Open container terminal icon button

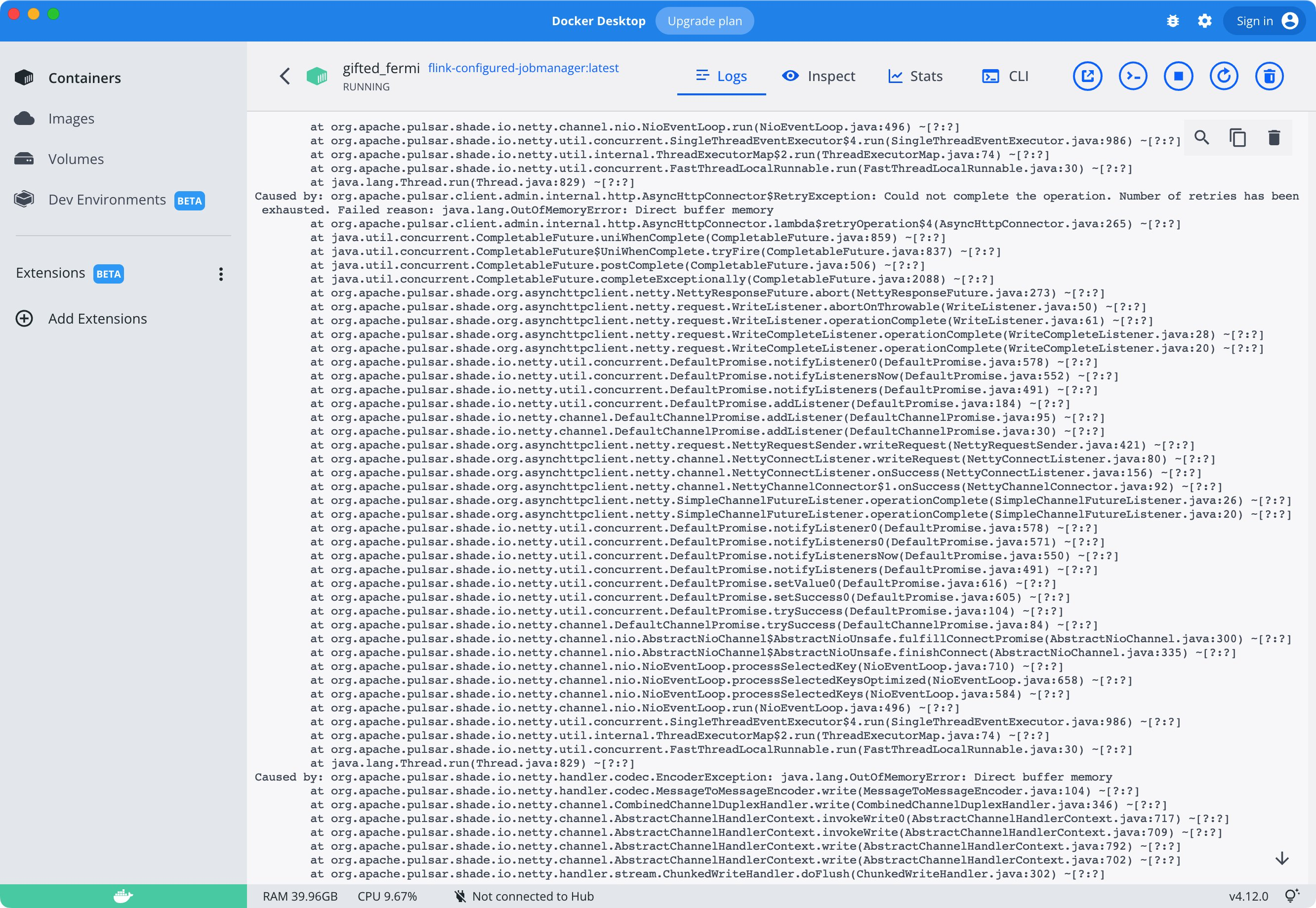[1133, 76]
